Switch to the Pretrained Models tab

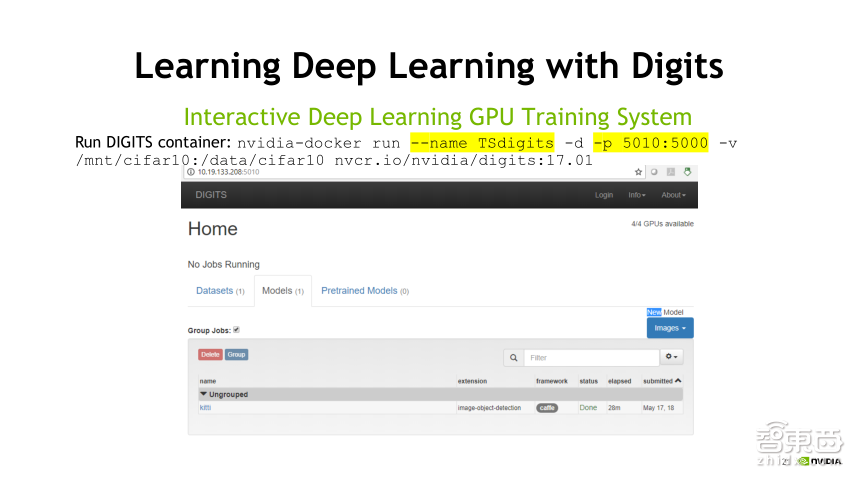pyautogui.click(x=364, y=291)
